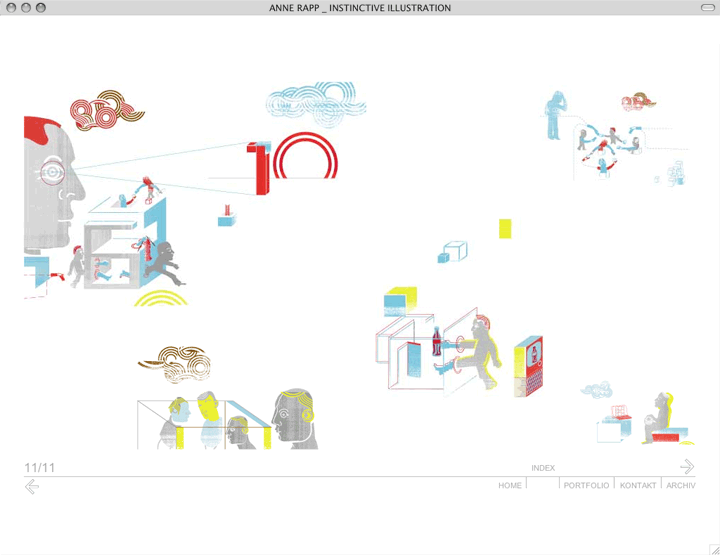Open the ARCHIV section
Screen dimensions: 720x555
point(681,485)
